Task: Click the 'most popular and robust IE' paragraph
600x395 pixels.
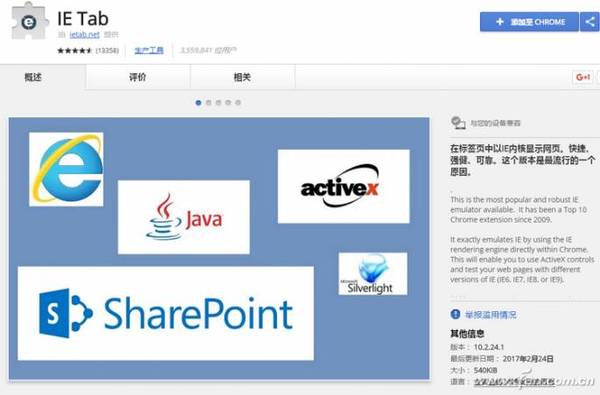Action: tap(518, 210)
